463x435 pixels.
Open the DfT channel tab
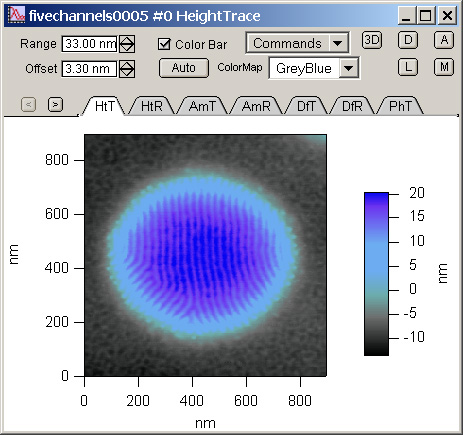point(306,106)
